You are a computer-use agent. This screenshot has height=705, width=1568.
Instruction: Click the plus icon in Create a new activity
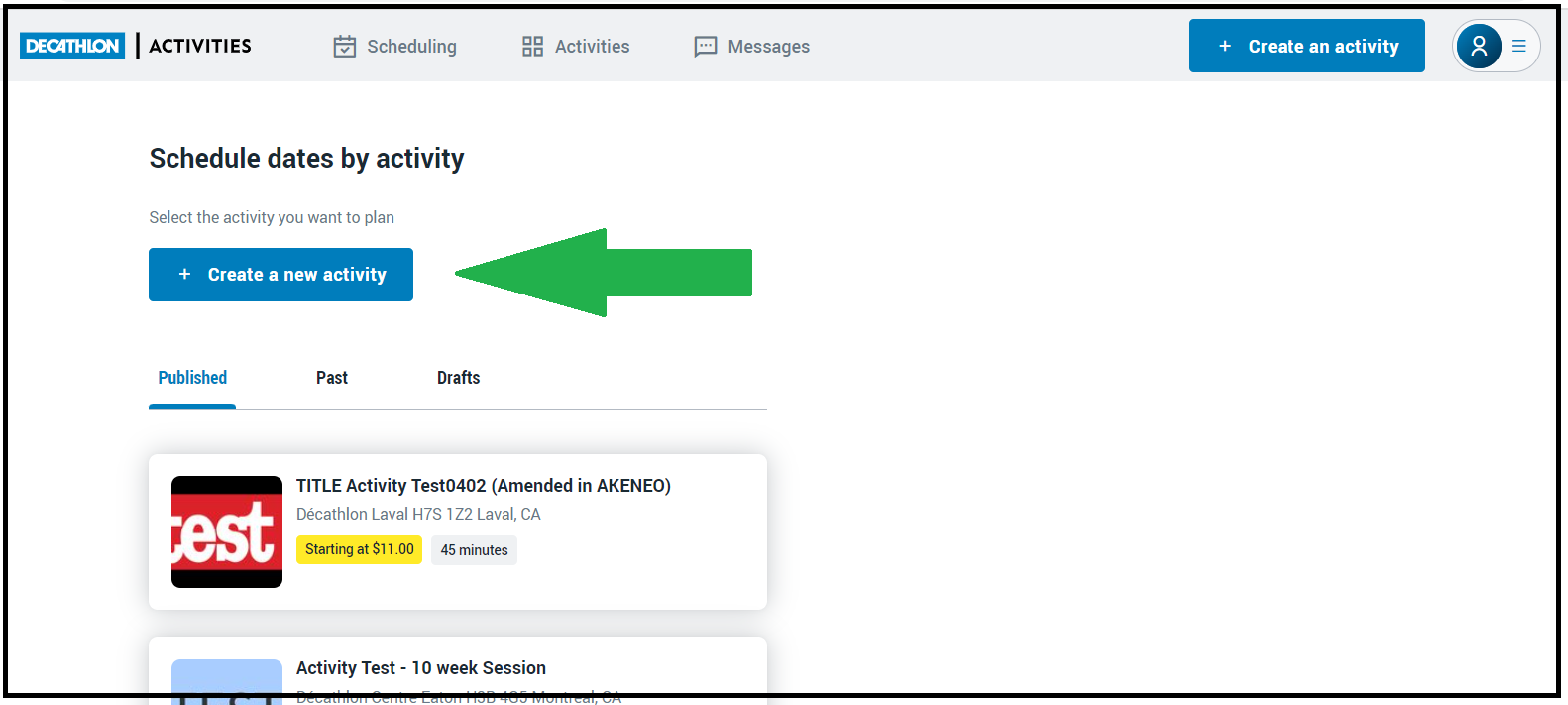(184, 274)
